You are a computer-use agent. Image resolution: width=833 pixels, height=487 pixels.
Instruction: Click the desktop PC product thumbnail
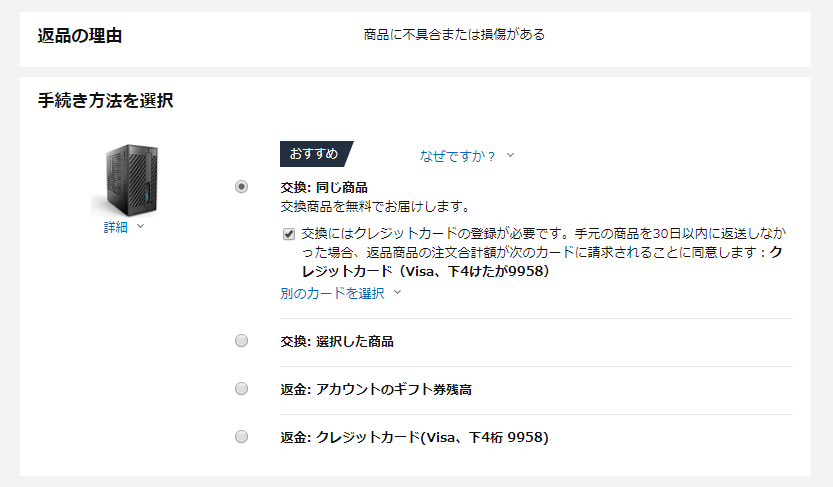125,178
